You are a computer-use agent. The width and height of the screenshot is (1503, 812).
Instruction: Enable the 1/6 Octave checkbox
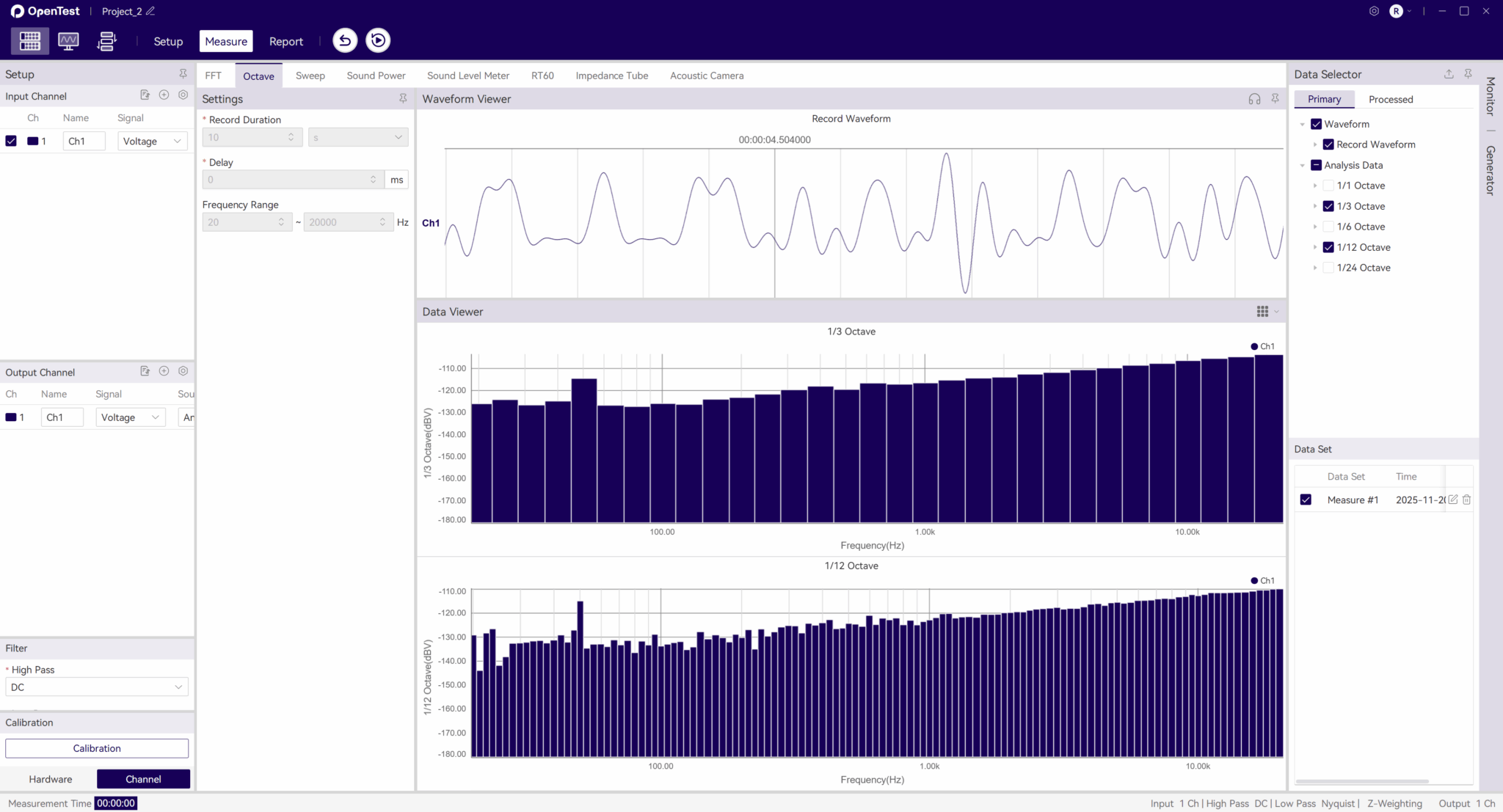(1328, 226)
